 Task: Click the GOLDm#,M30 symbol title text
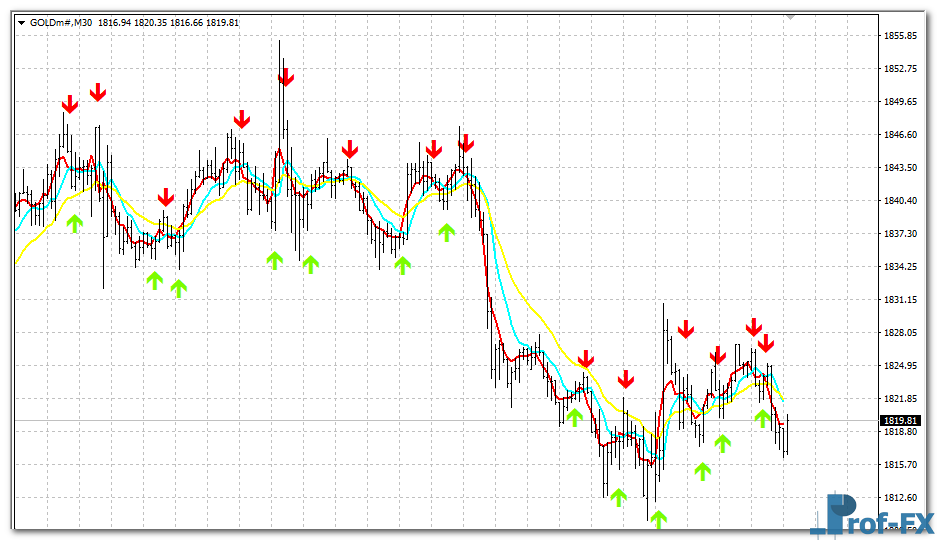(x=60, y=22)
